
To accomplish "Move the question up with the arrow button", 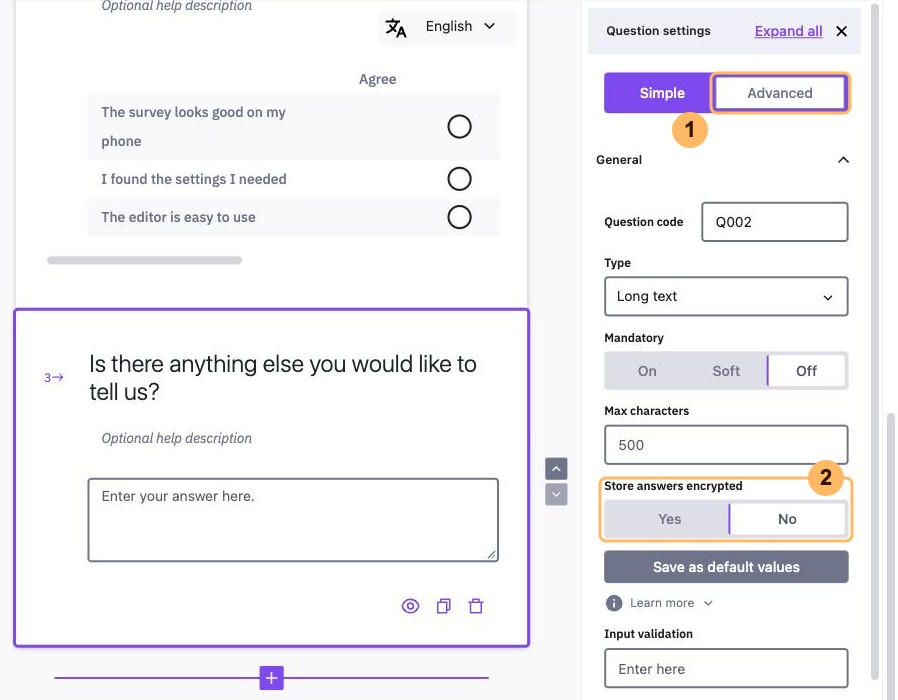I will (x=556, y=469).
